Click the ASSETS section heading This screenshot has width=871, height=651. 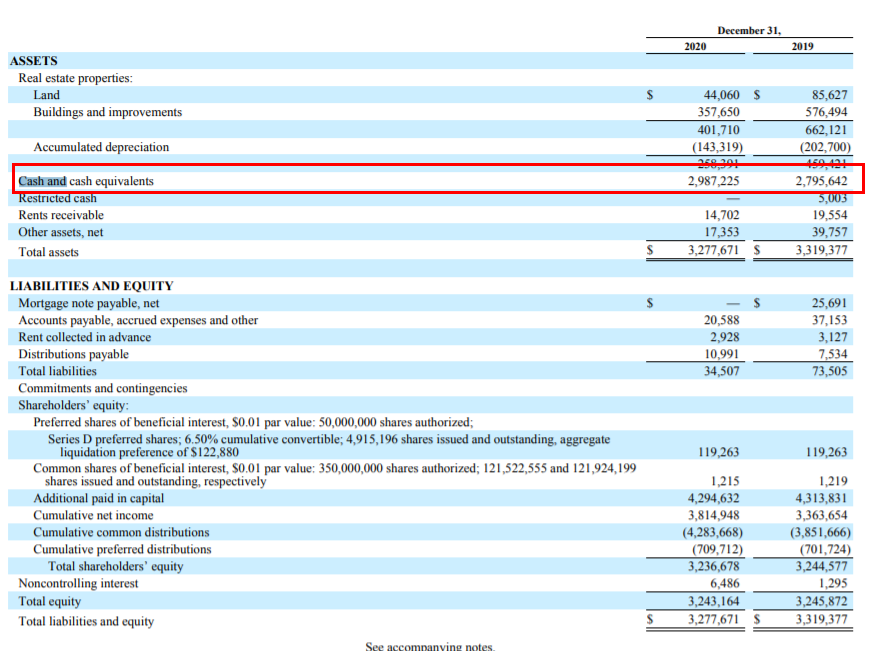click(x=33, y=61)
